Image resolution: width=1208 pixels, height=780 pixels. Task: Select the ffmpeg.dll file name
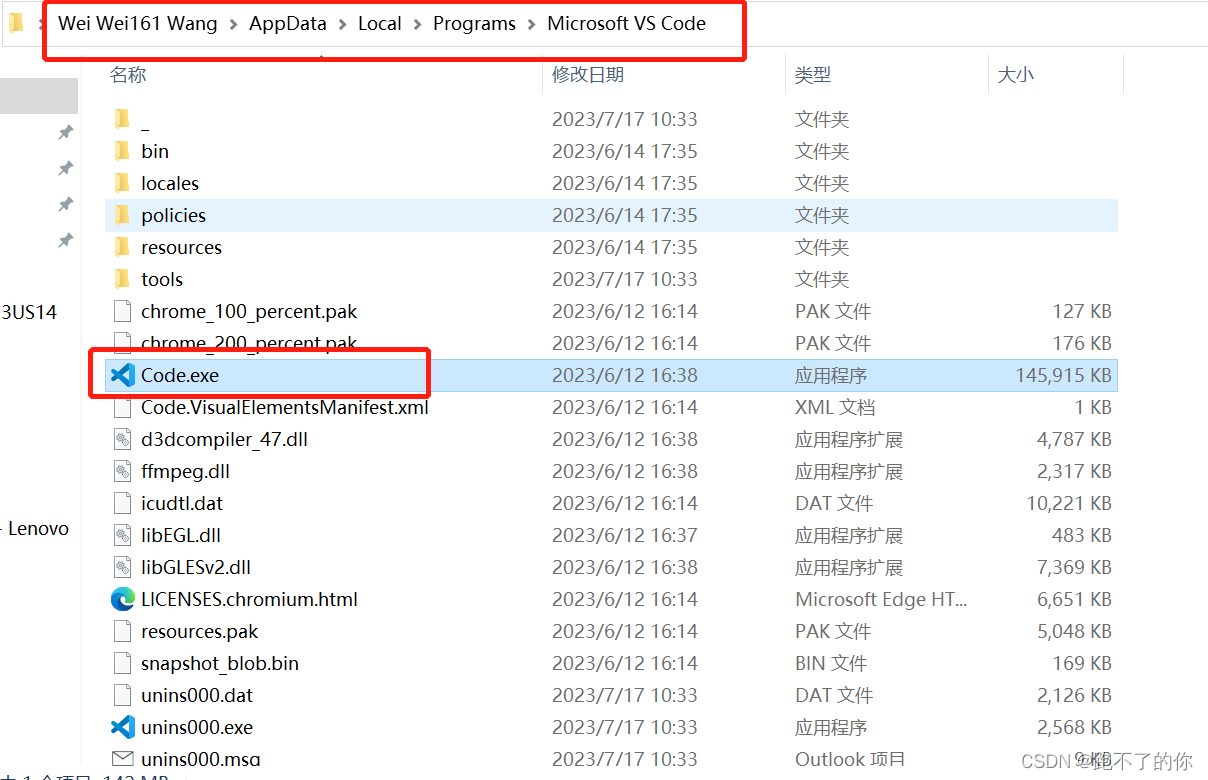[x=186, y=471]
